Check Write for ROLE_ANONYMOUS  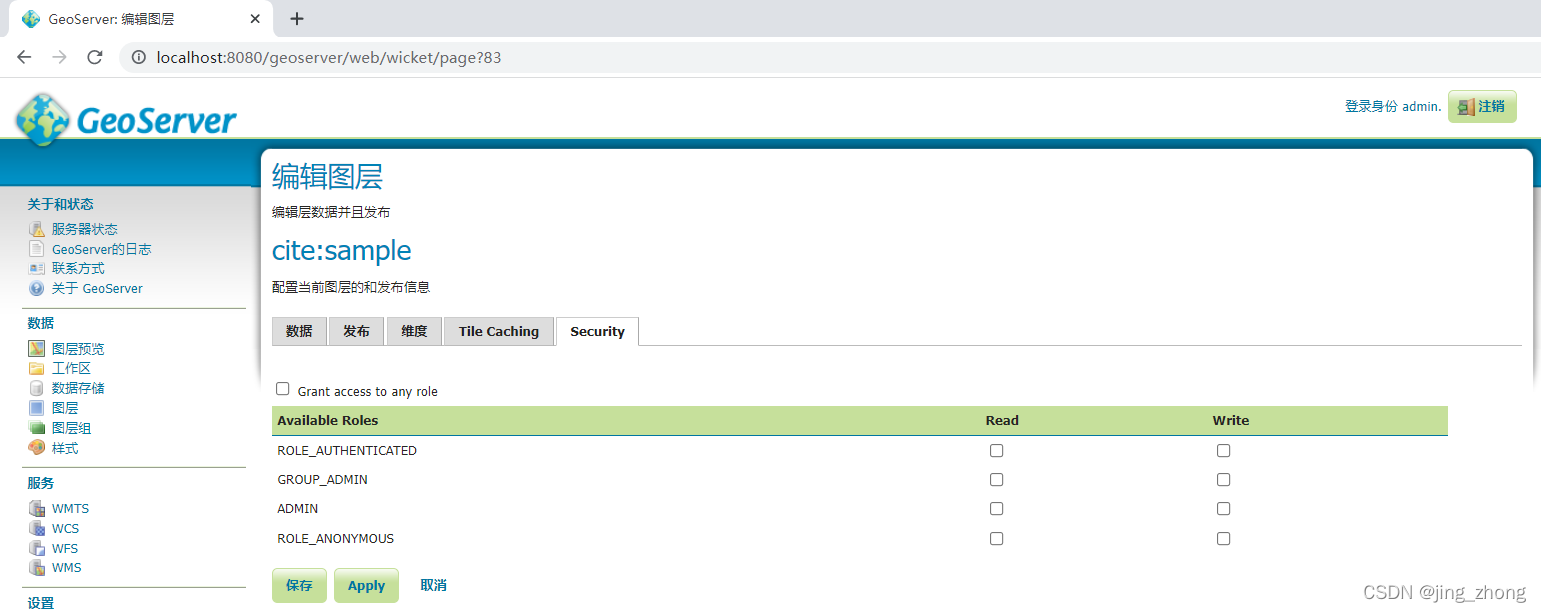coord(1223,538)
